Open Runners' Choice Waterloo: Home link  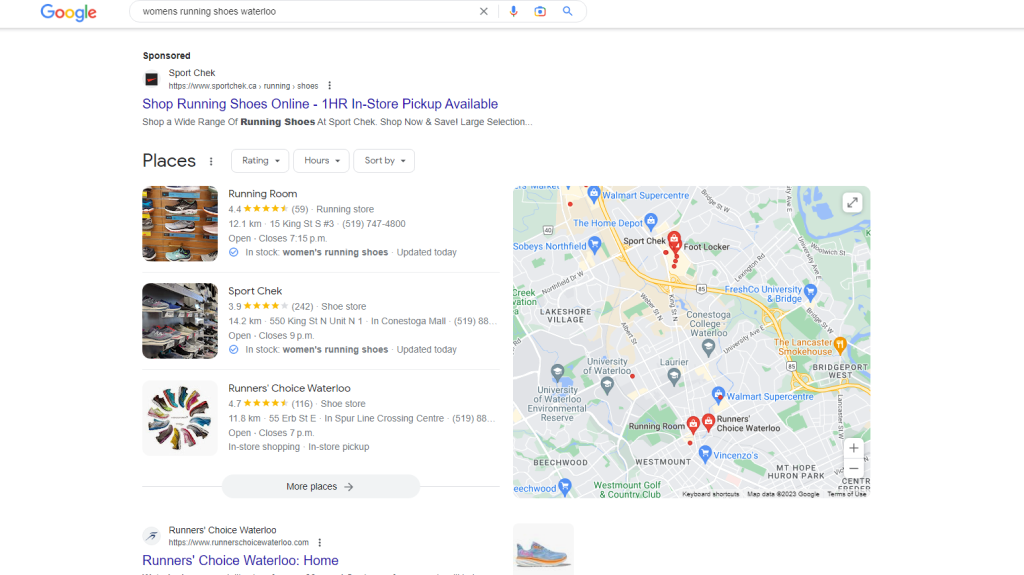[x=240, y=560]
